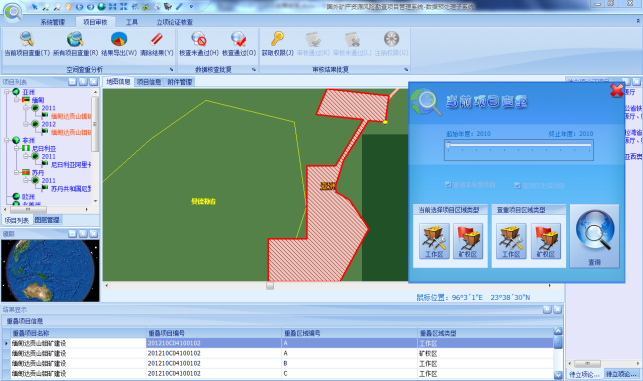Select 矿权区 under 查重项目区域类型
The image size is (643, 381).
click(545, 241)
